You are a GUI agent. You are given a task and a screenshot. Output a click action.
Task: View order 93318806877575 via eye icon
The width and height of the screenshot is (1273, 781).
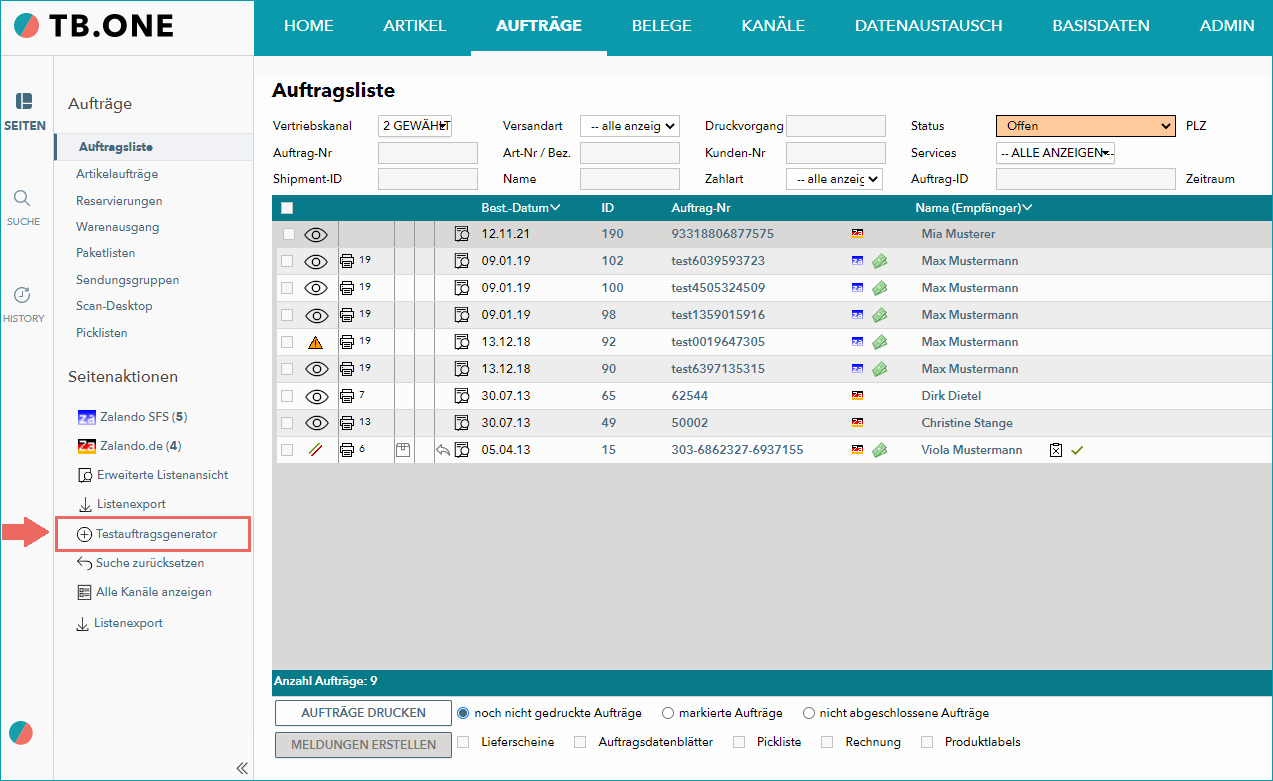[x=316, y=234]
